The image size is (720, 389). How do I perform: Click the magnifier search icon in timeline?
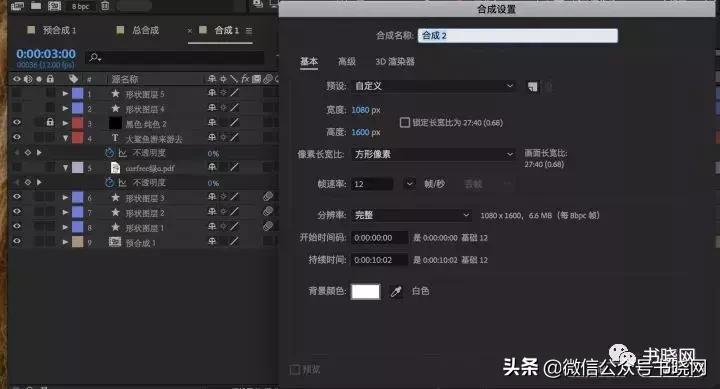point(95,57)
